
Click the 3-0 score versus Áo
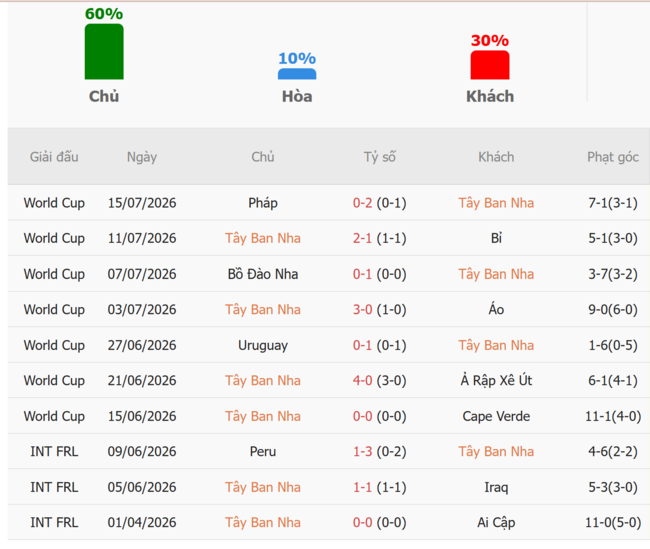(x=362, y=310)
